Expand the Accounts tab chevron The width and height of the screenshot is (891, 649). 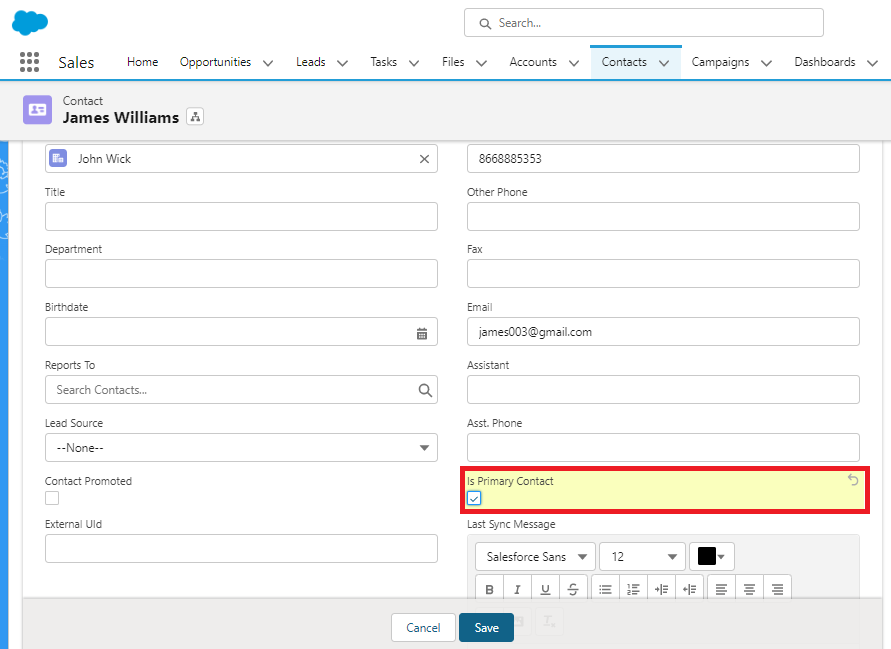point(574,63)
